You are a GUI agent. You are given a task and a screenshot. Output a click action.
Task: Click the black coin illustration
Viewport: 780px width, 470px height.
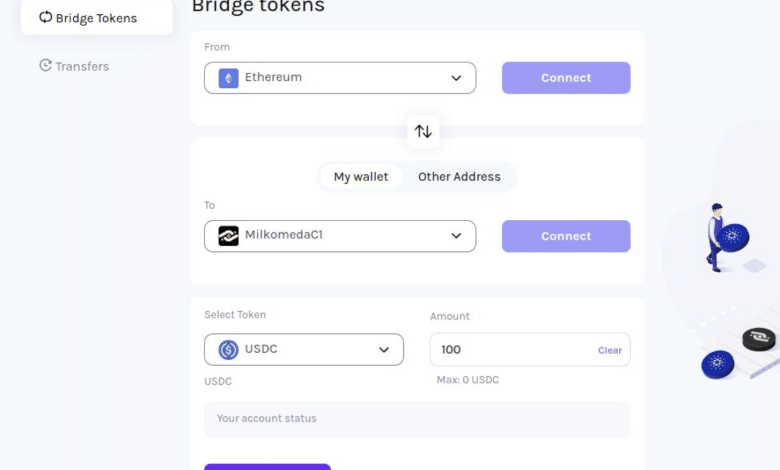759,339
